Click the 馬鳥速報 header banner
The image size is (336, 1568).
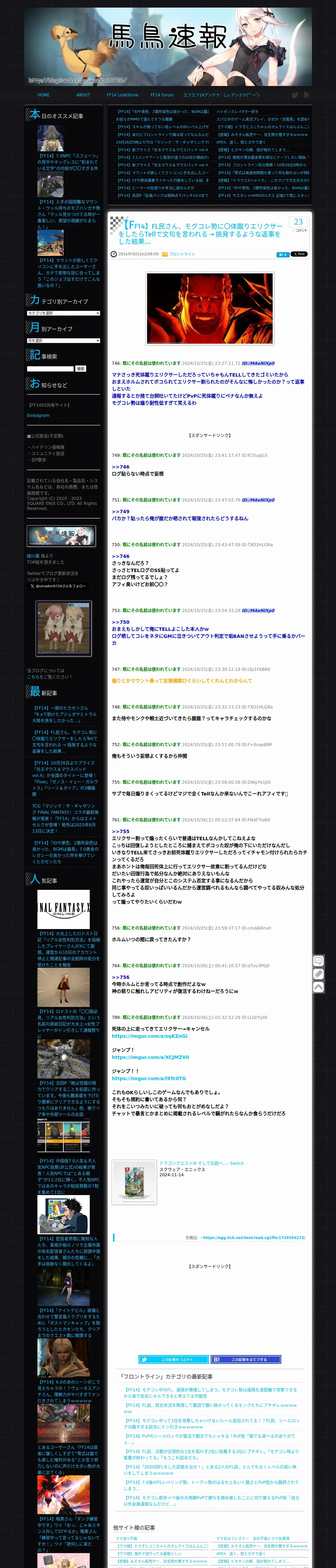[x=168, y=47]
